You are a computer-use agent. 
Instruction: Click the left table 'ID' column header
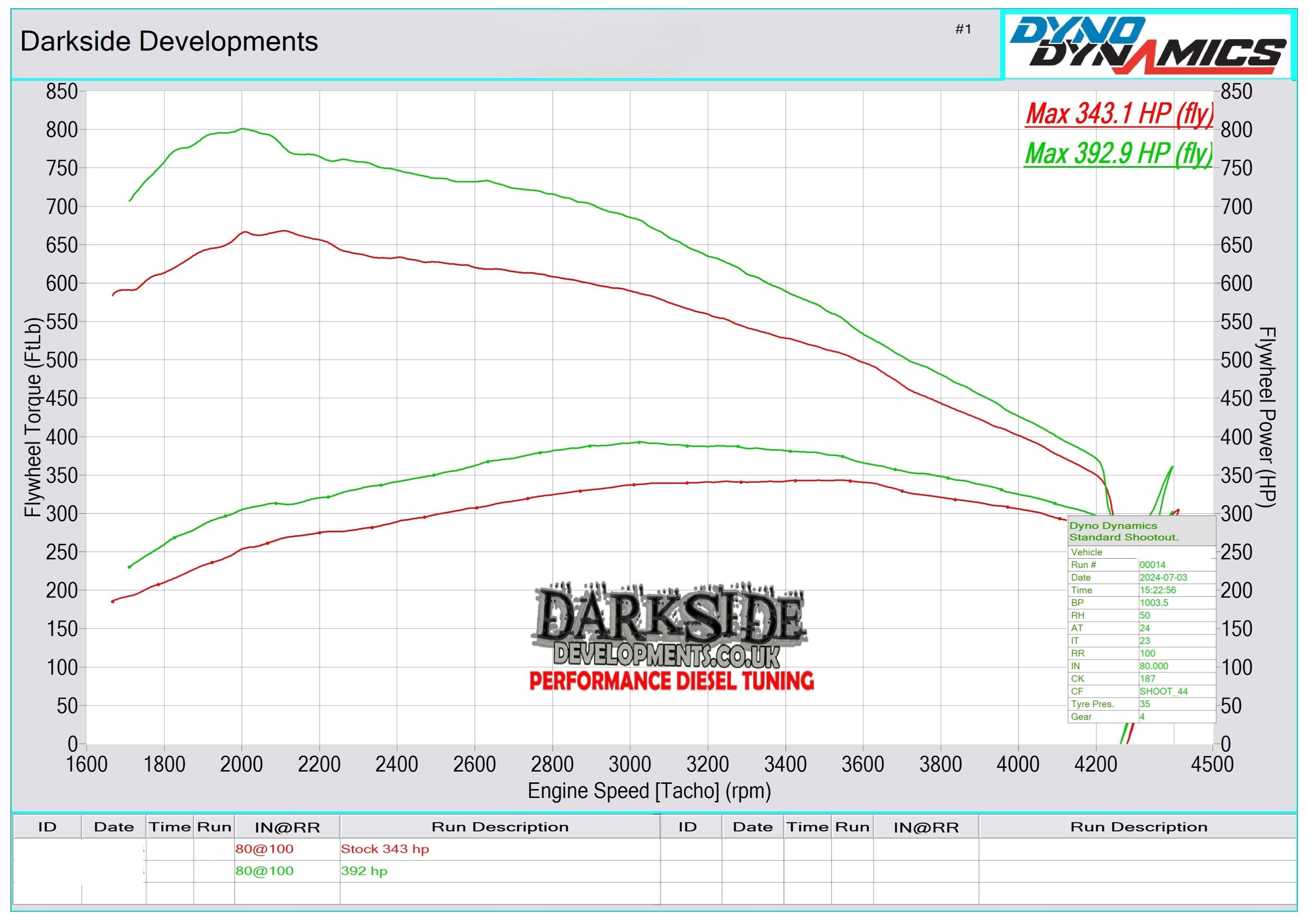tap(47, 827)
